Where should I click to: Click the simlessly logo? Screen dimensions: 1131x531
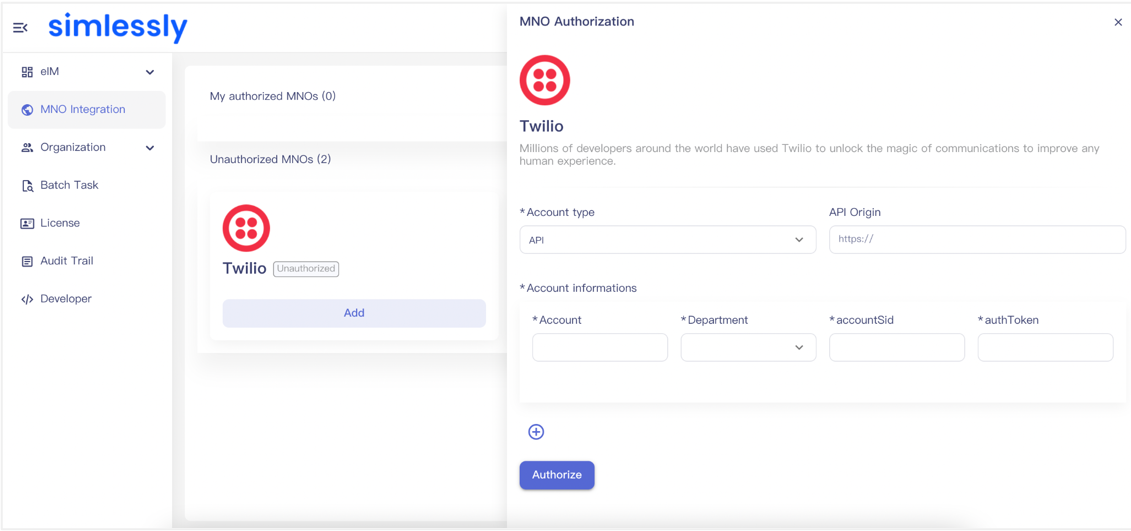point(118,27)
